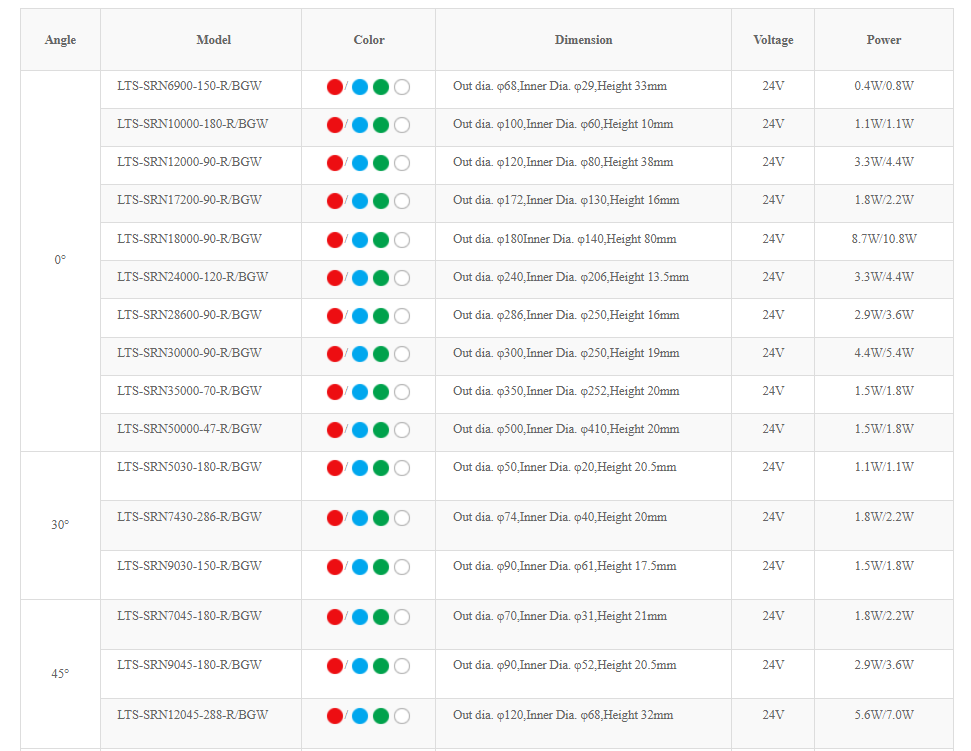Select model LTS-SRN12045-288-R/BGW
This screenshot has width=971, height=751.
[193, 715]
